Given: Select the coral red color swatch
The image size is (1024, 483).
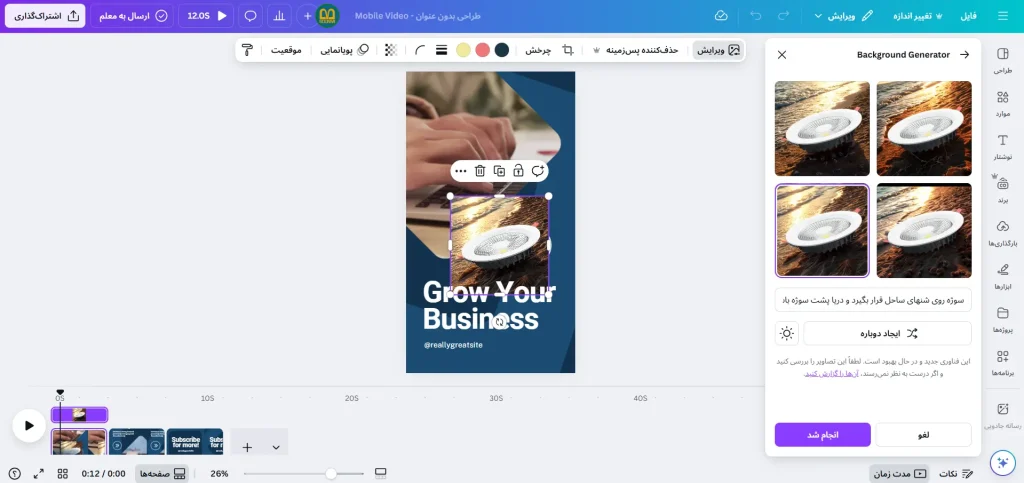Looking at the screenshot, I should pyautogui.click(x=483, y=50).
